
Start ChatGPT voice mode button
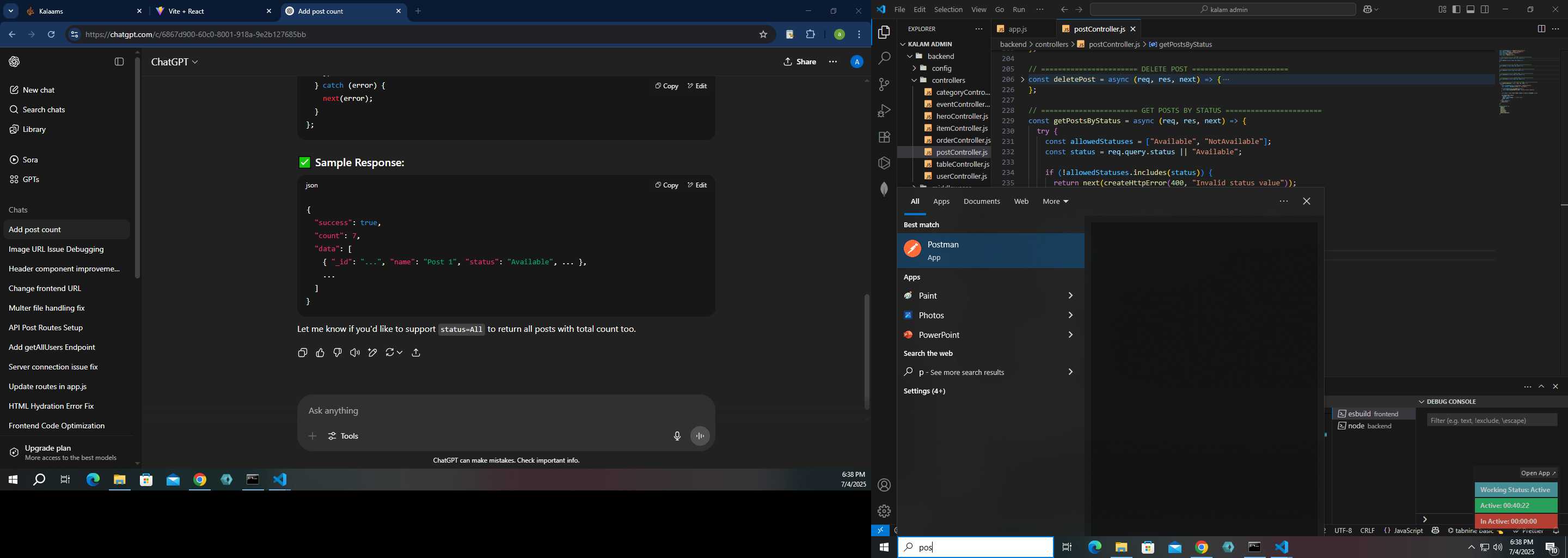point(701,436)
